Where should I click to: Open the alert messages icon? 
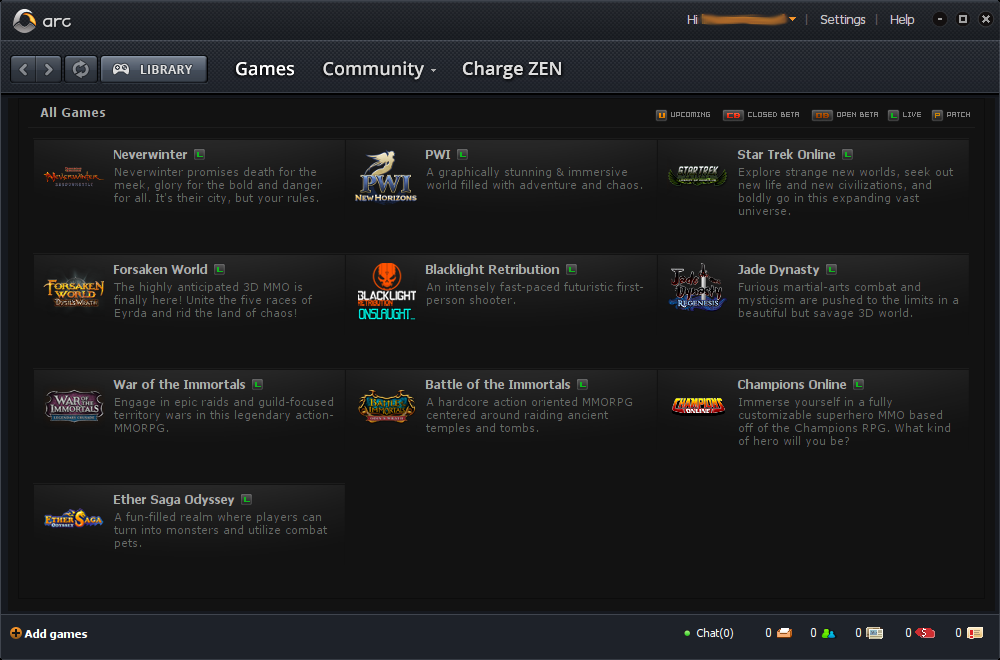point(975,633)
